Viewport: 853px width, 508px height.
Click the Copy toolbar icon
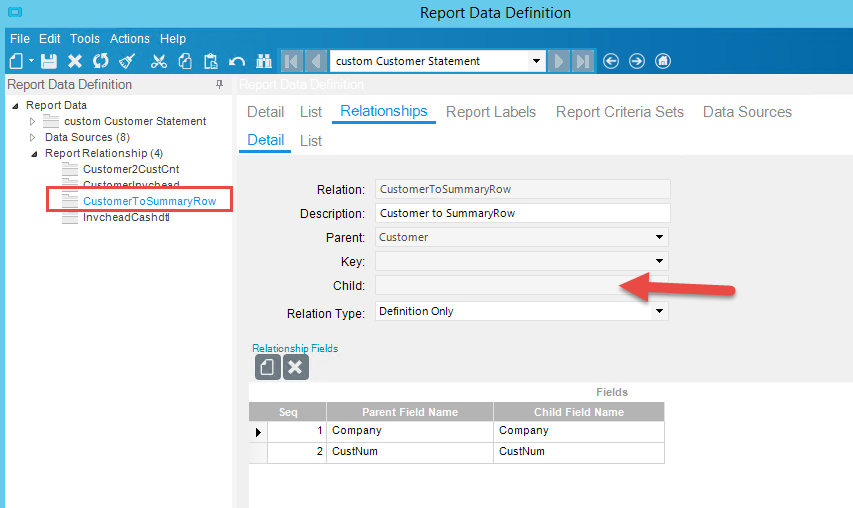tap(185, 61)
